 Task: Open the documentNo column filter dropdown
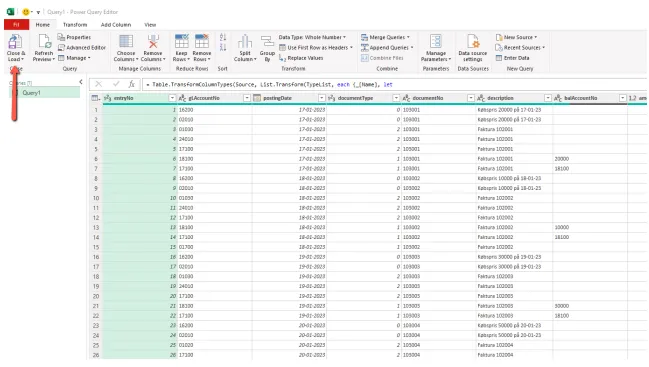[471, 98]
